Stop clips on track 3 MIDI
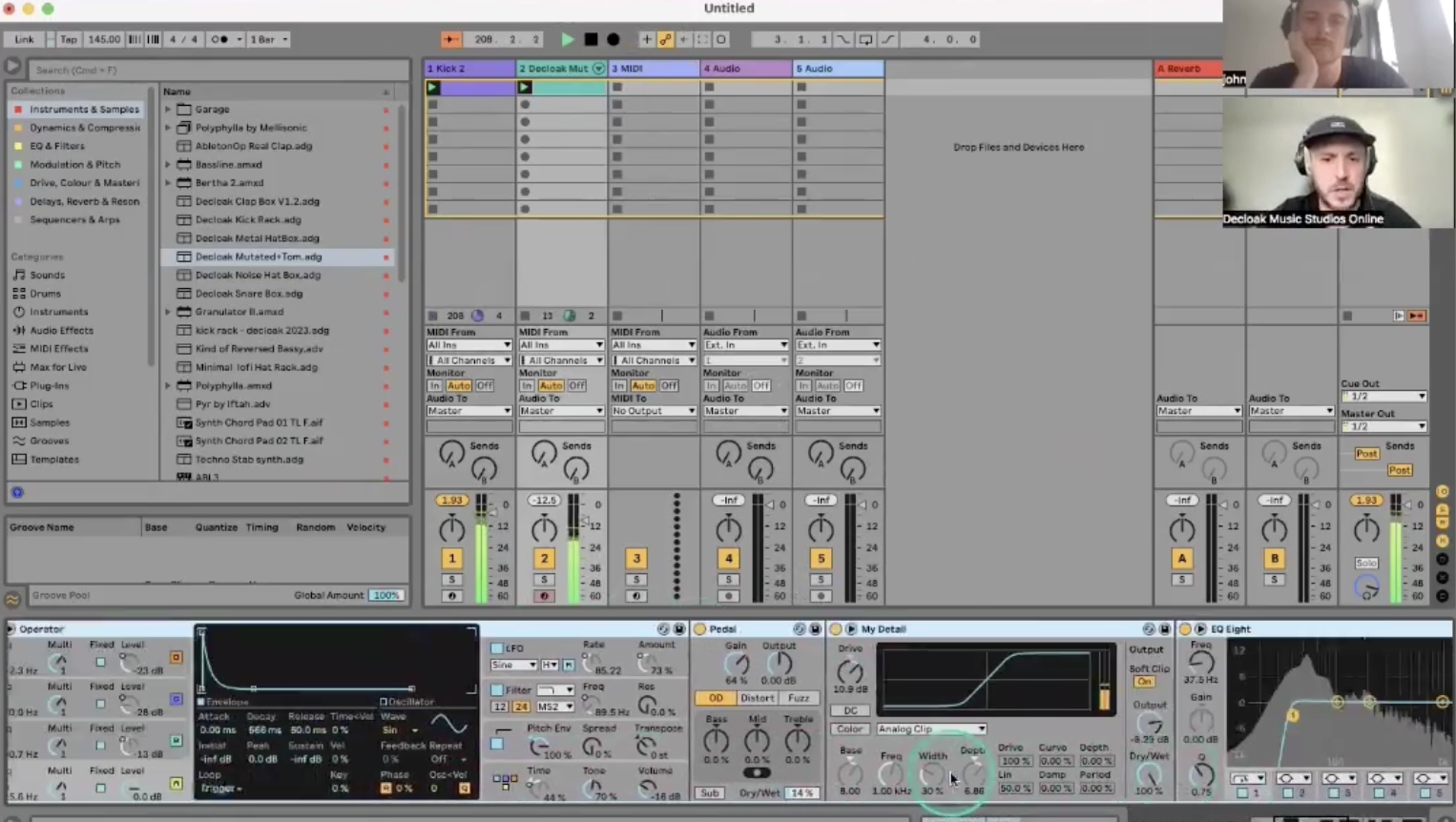Image resolution: width=1456 pixels, height=822 pixels. pos(617,316)
